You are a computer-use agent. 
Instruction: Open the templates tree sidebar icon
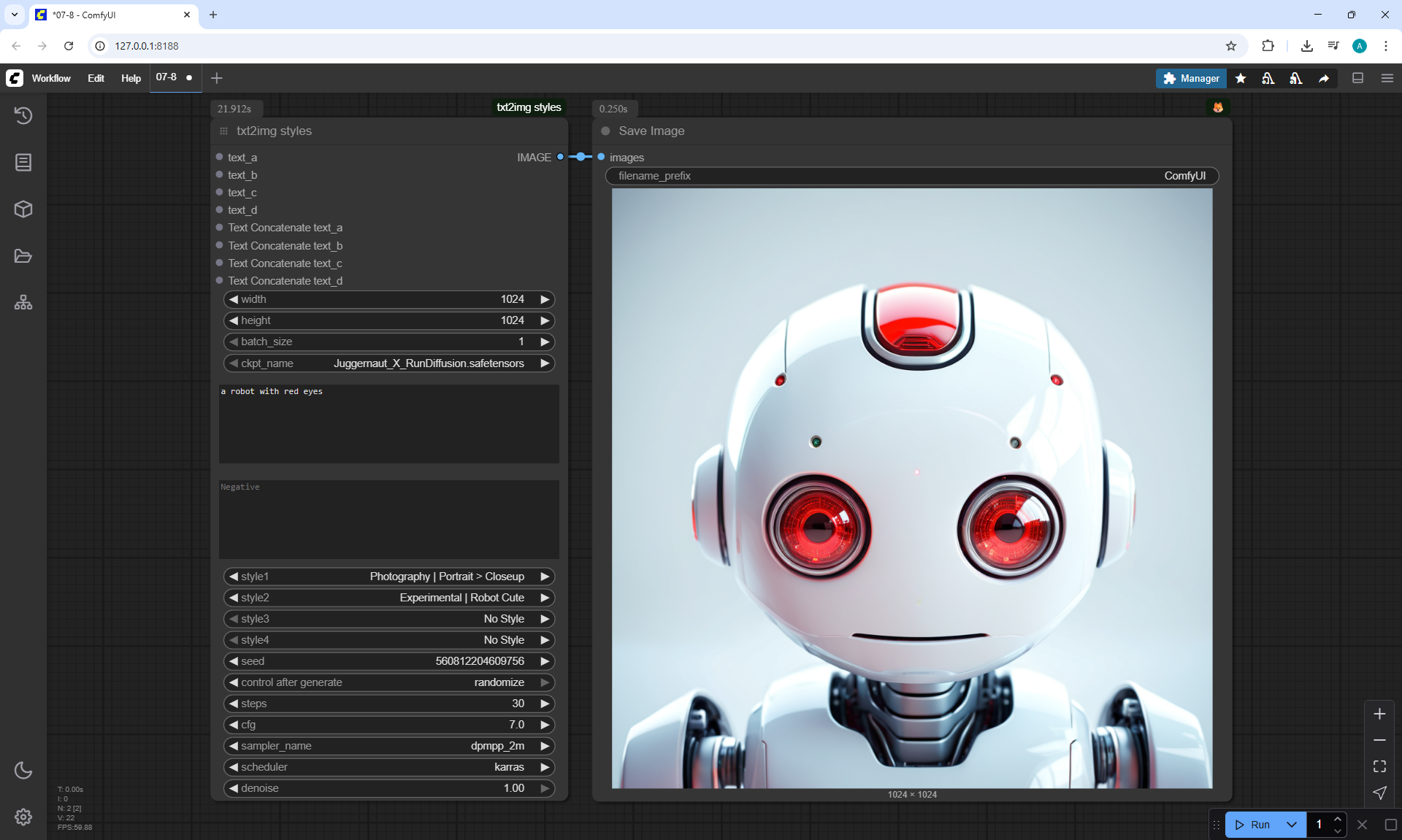coord(23,302)
